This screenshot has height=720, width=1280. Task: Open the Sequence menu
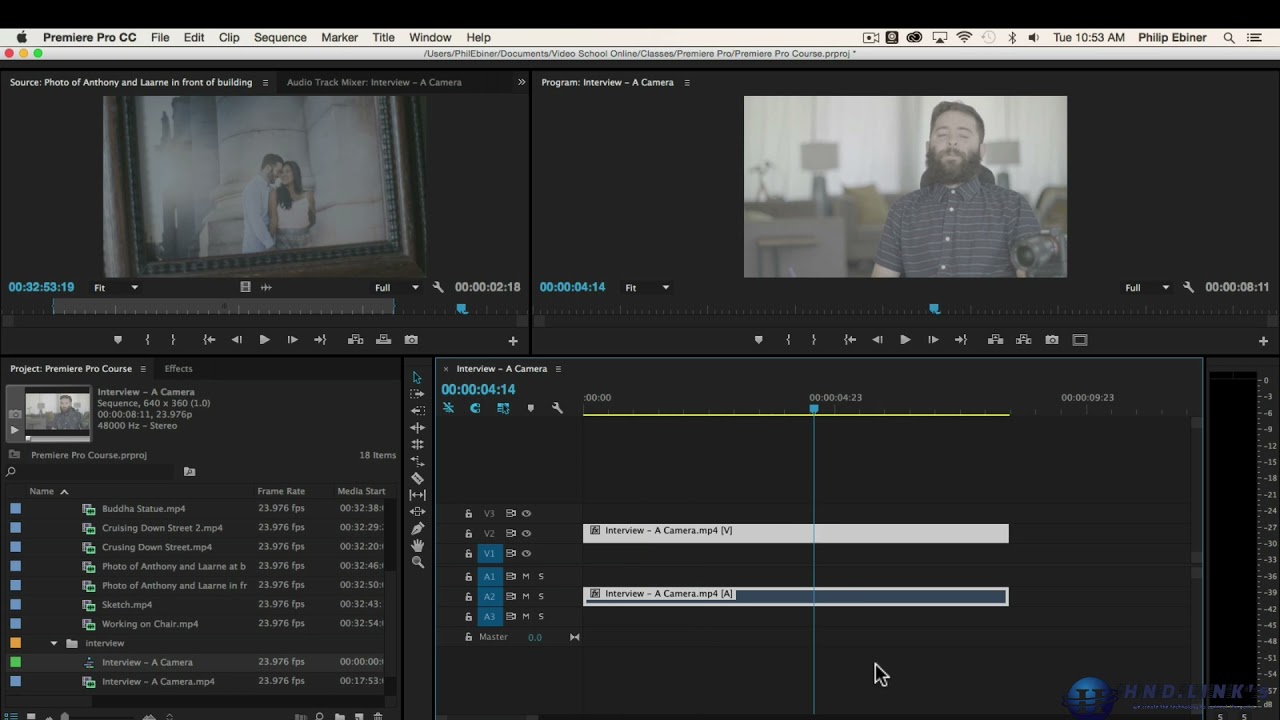pyautogui.click(x=280, y=37)
